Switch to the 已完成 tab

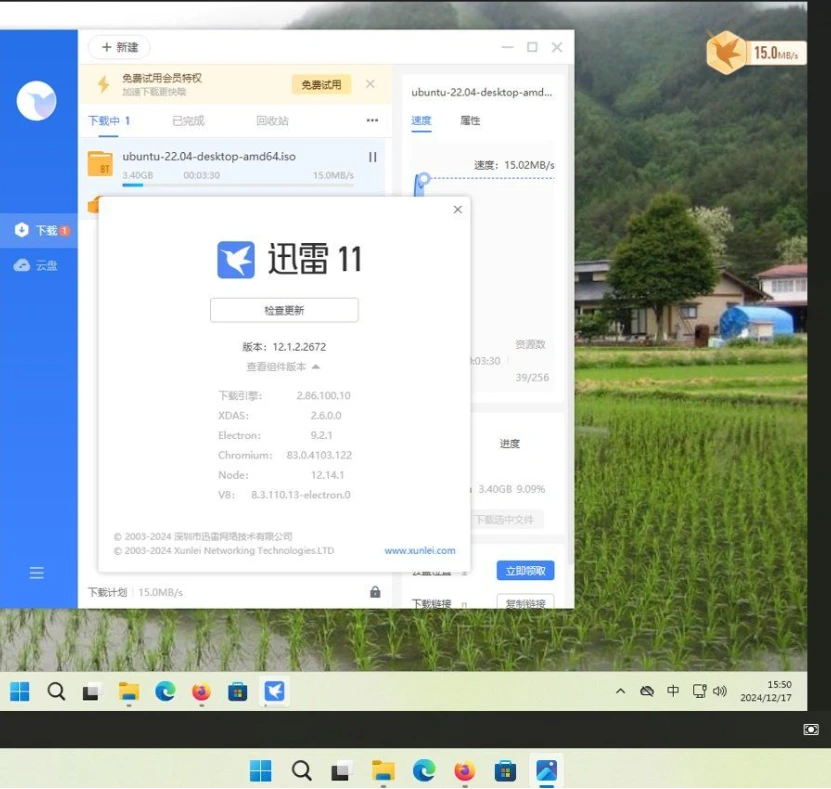(x=188, y=121)
